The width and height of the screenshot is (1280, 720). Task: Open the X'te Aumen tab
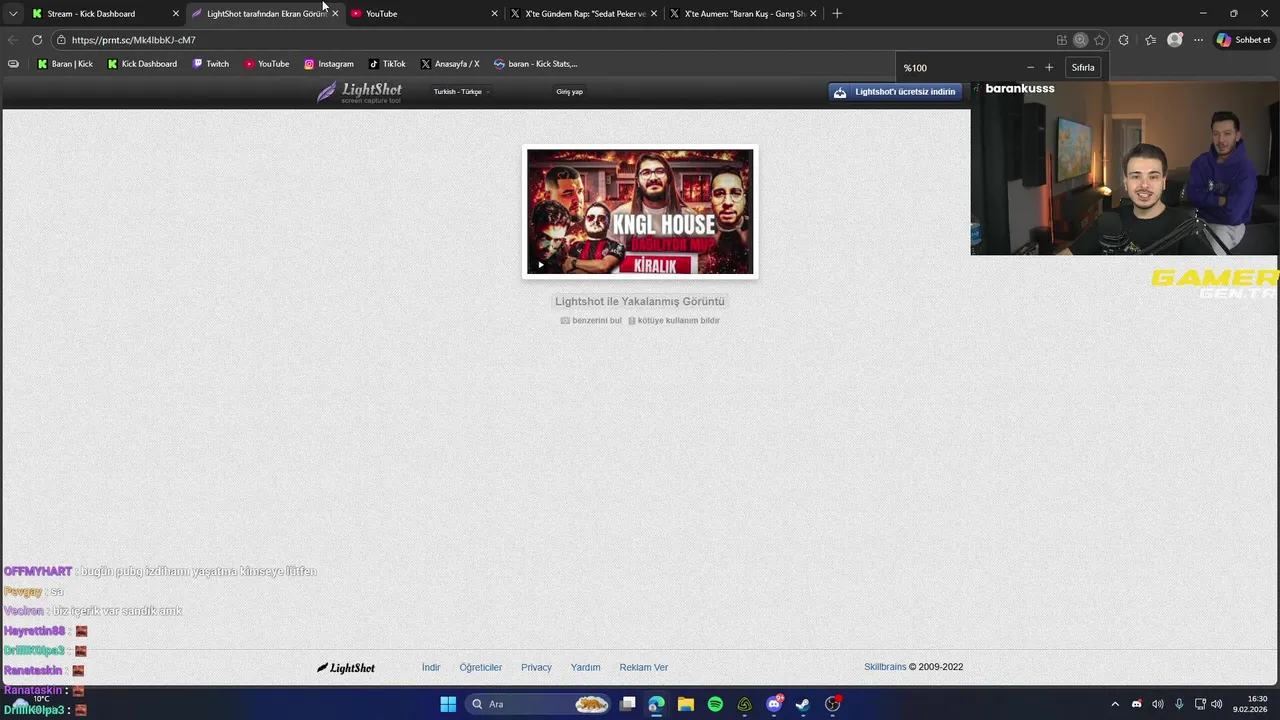tap(745, 14)
